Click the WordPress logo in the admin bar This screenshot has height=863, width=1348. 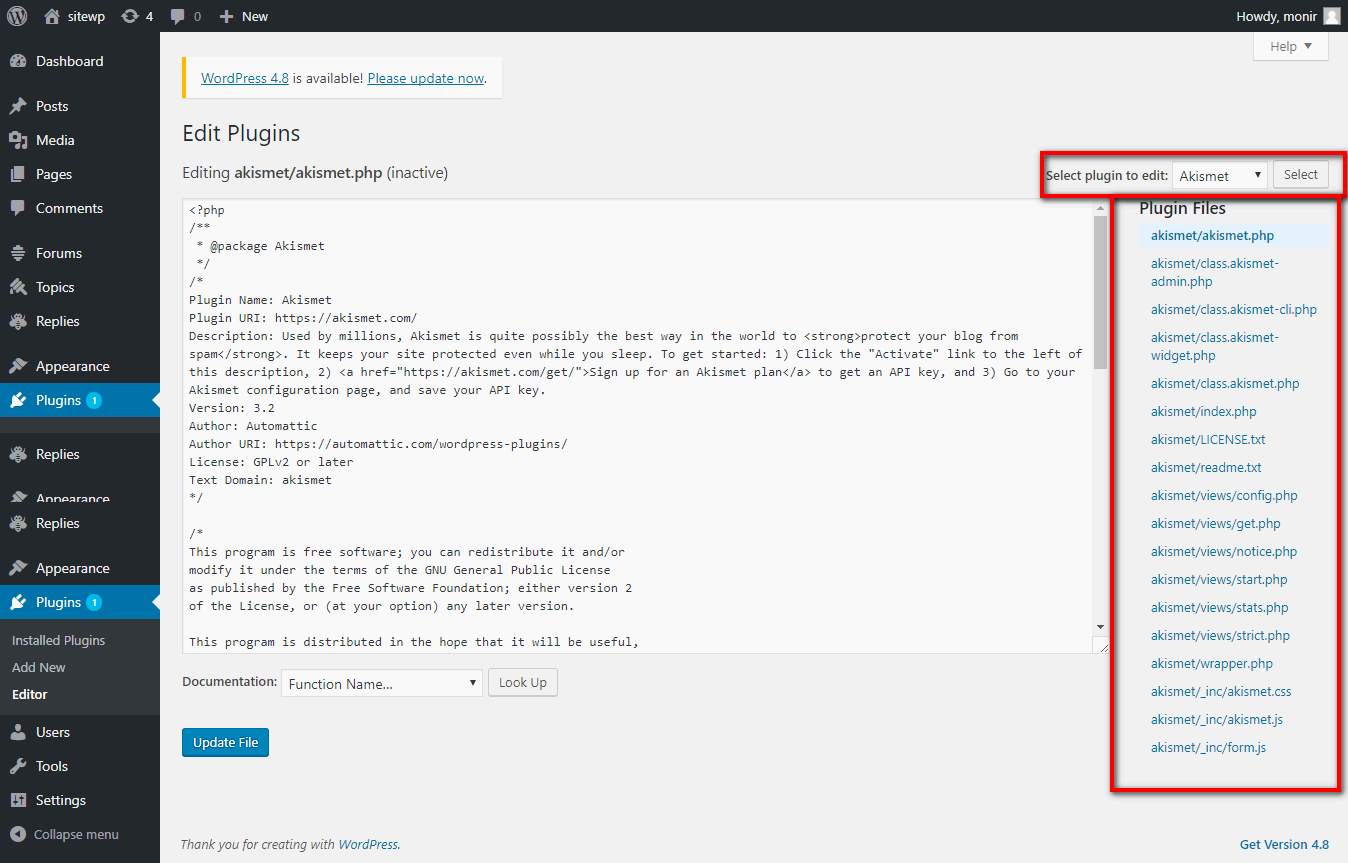17,16
